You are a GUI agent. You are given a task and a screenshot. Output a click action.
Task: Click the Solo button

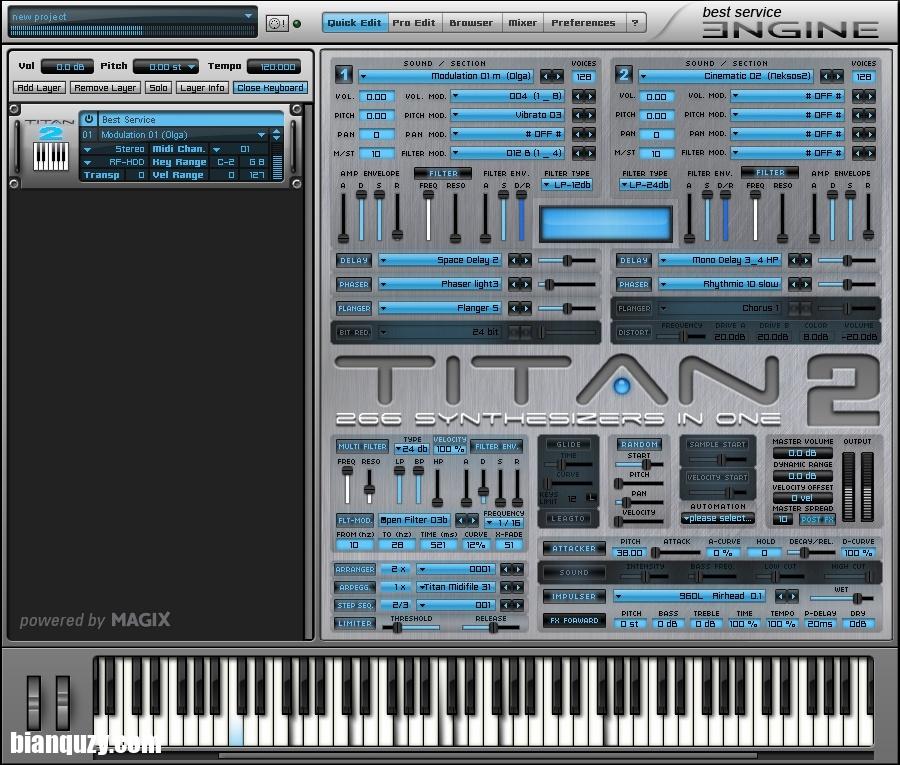(x=158, y=88)
